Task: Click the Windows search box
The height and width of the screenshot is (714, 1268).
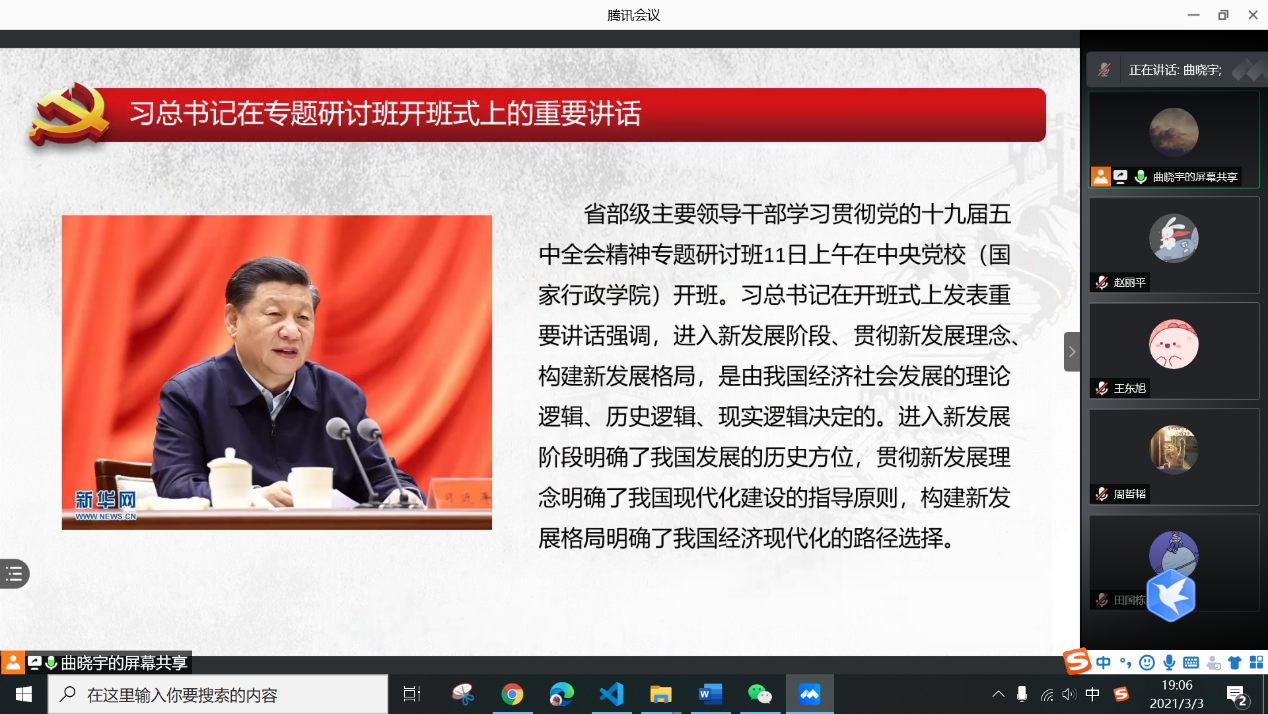Action: 218,694
